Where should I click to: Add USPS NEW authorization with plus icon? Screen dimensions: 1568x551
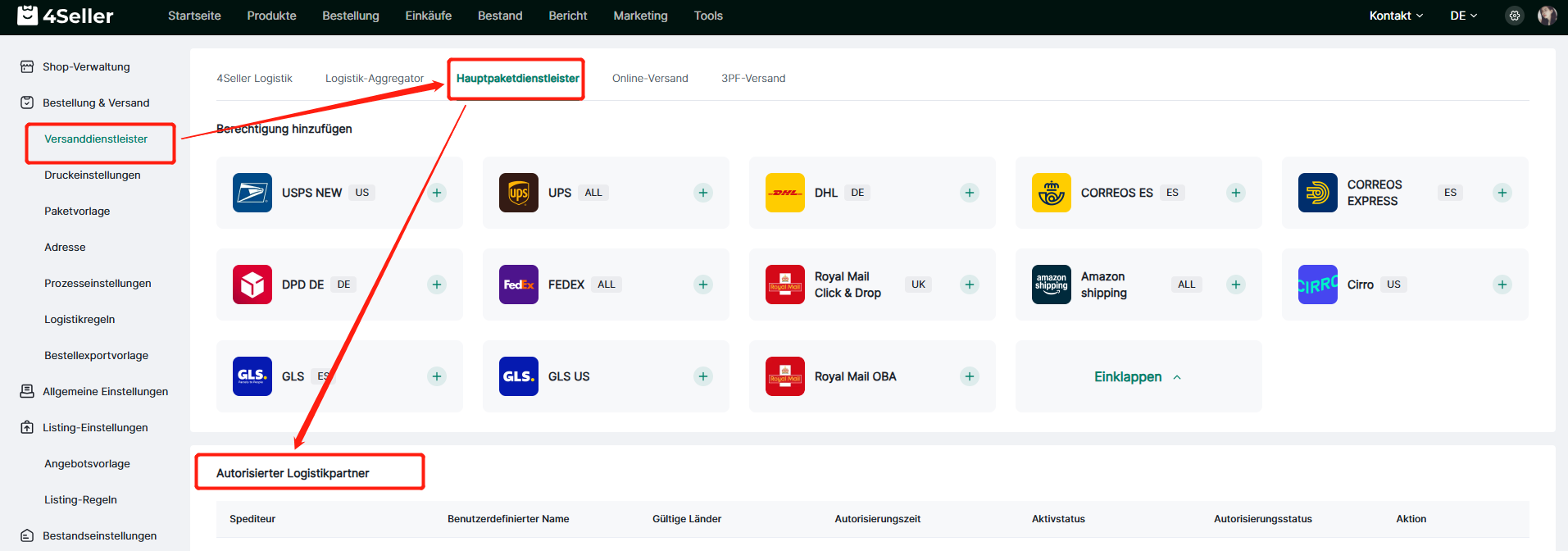[437, 193]
